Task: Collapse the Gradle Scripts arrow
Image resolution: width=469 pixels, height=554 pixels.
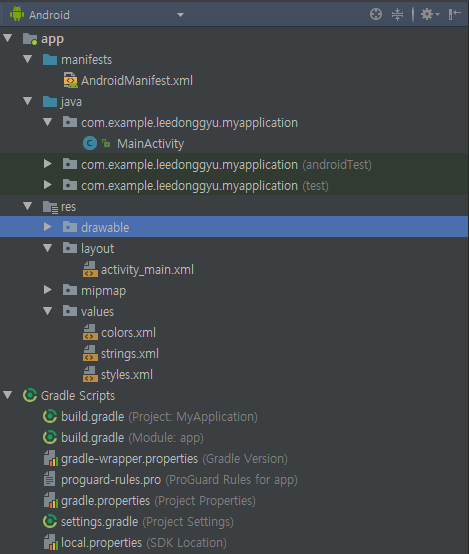Action: (x=8, y=395)
